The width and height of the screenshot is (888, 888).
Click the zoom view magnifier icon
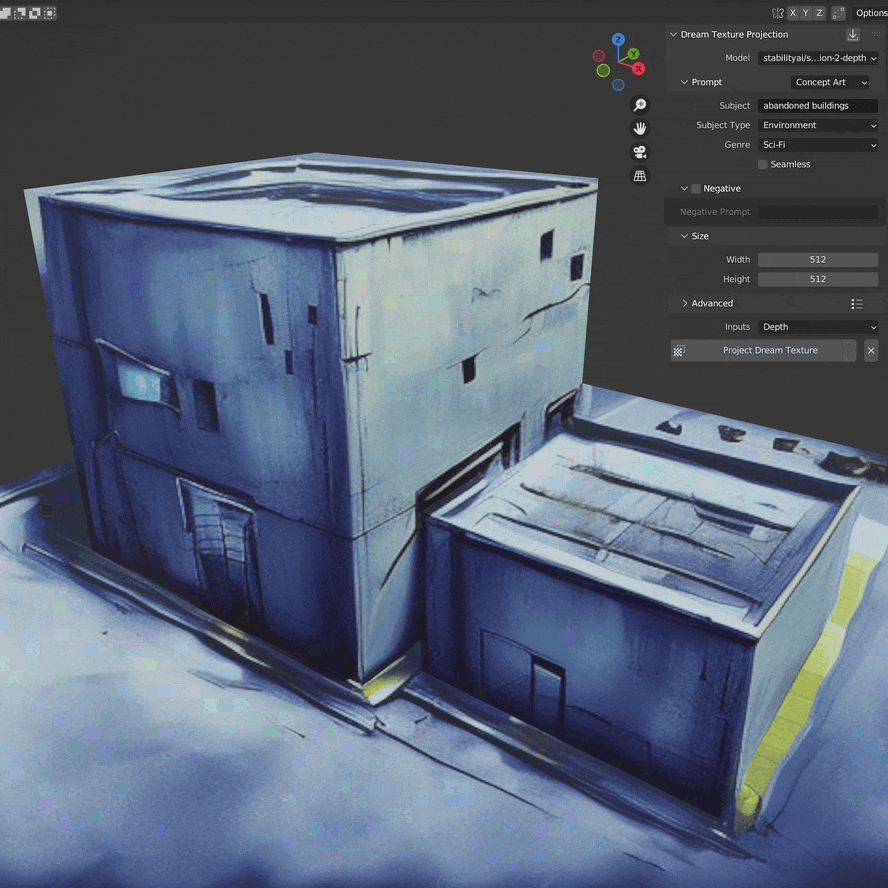tap(640, 105)
